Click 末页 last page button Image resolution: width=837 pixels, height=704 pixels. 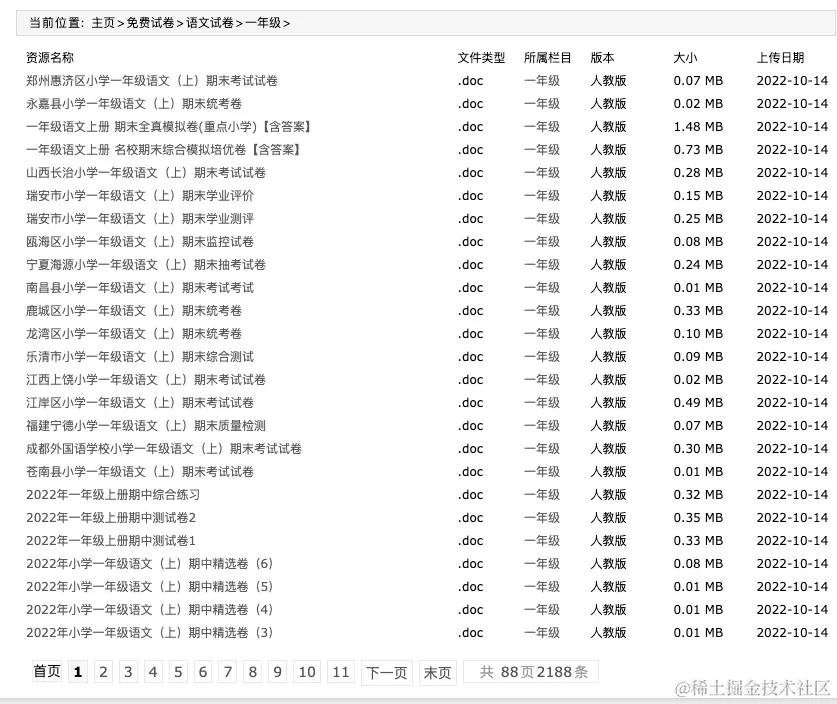(x=438, y=672)
